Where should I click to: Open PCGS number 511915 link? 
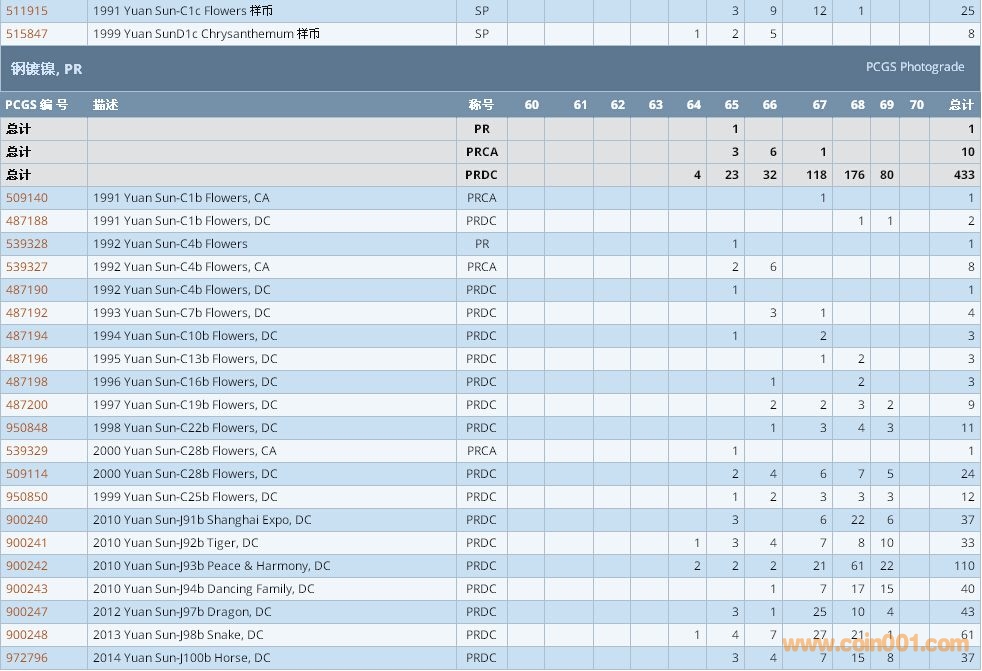point(27,11)
